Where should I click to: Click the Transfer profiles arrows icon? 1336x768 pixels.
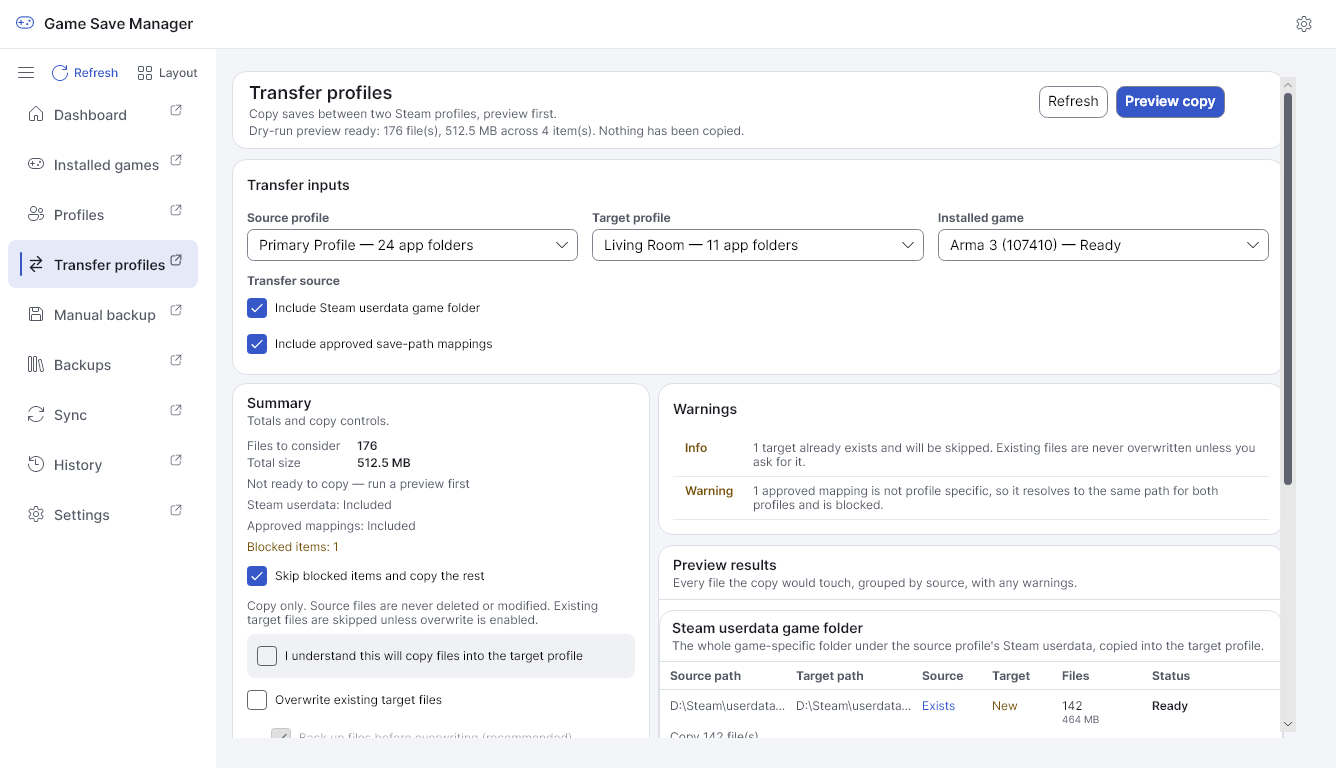point(36,264)
